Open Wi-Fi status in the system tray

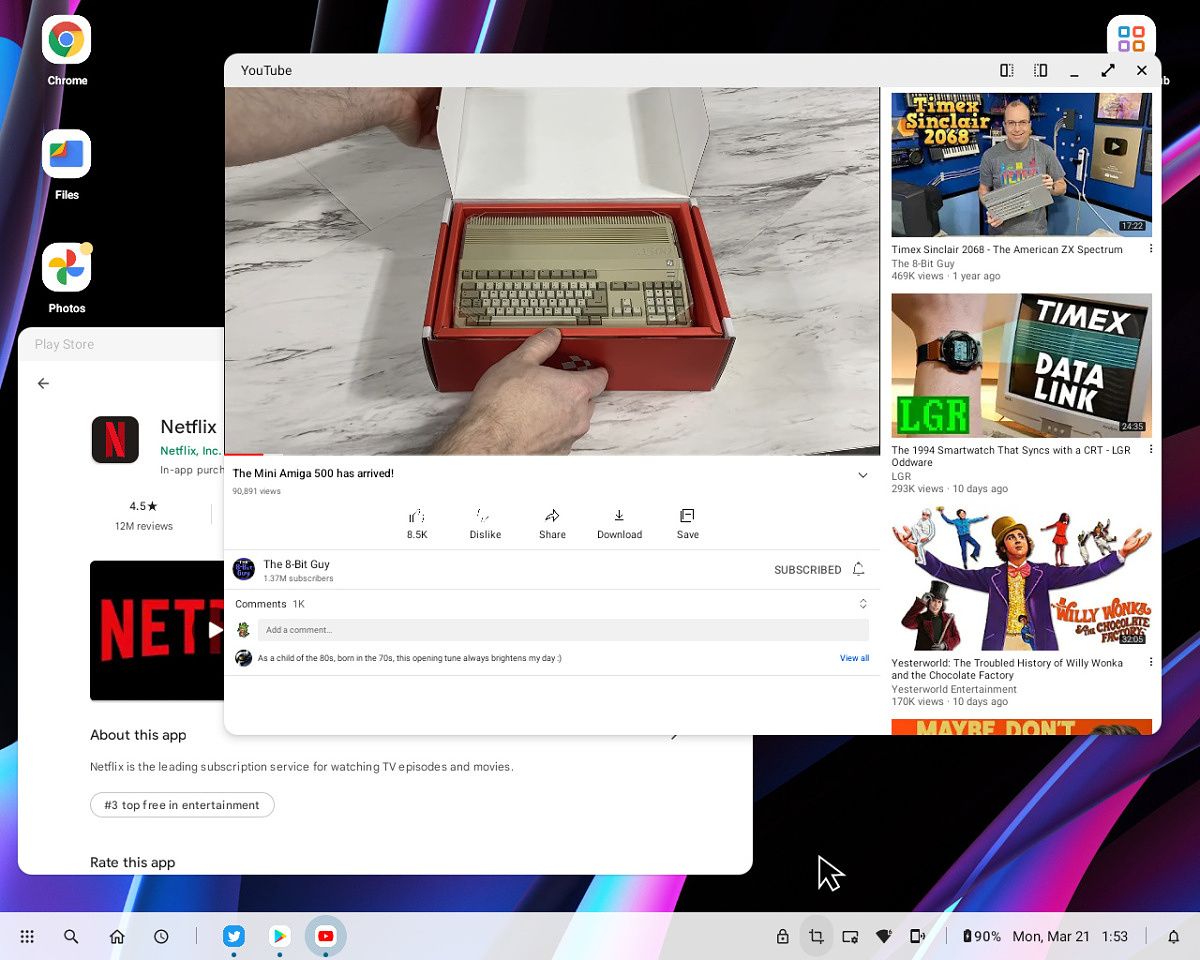click(883, 936)
